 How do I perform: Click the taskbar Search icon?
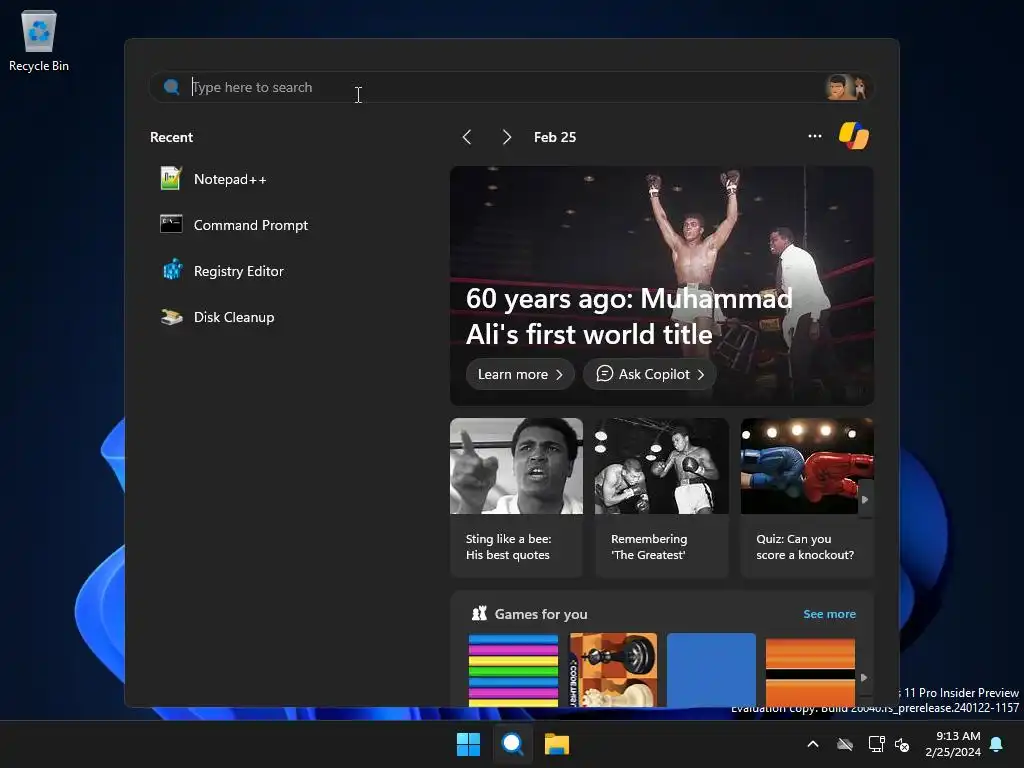click(513, 744)
